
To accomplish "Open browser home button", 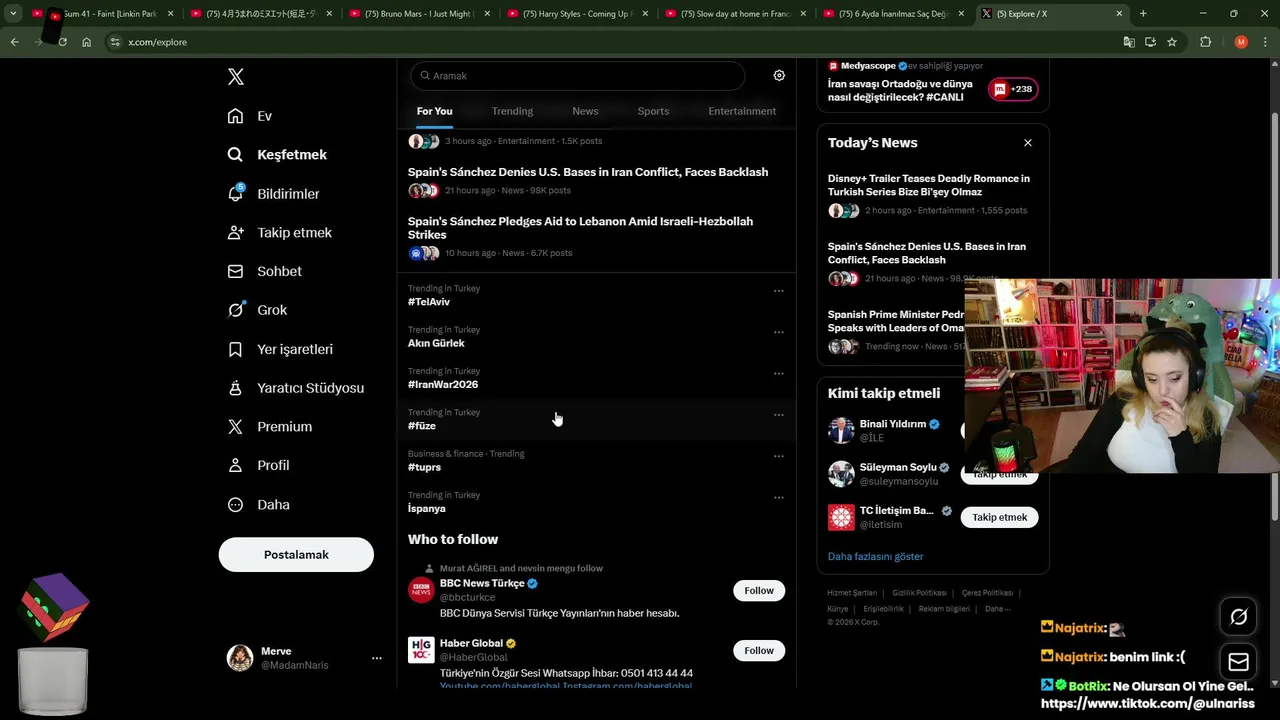I will [x=87, y=42].
